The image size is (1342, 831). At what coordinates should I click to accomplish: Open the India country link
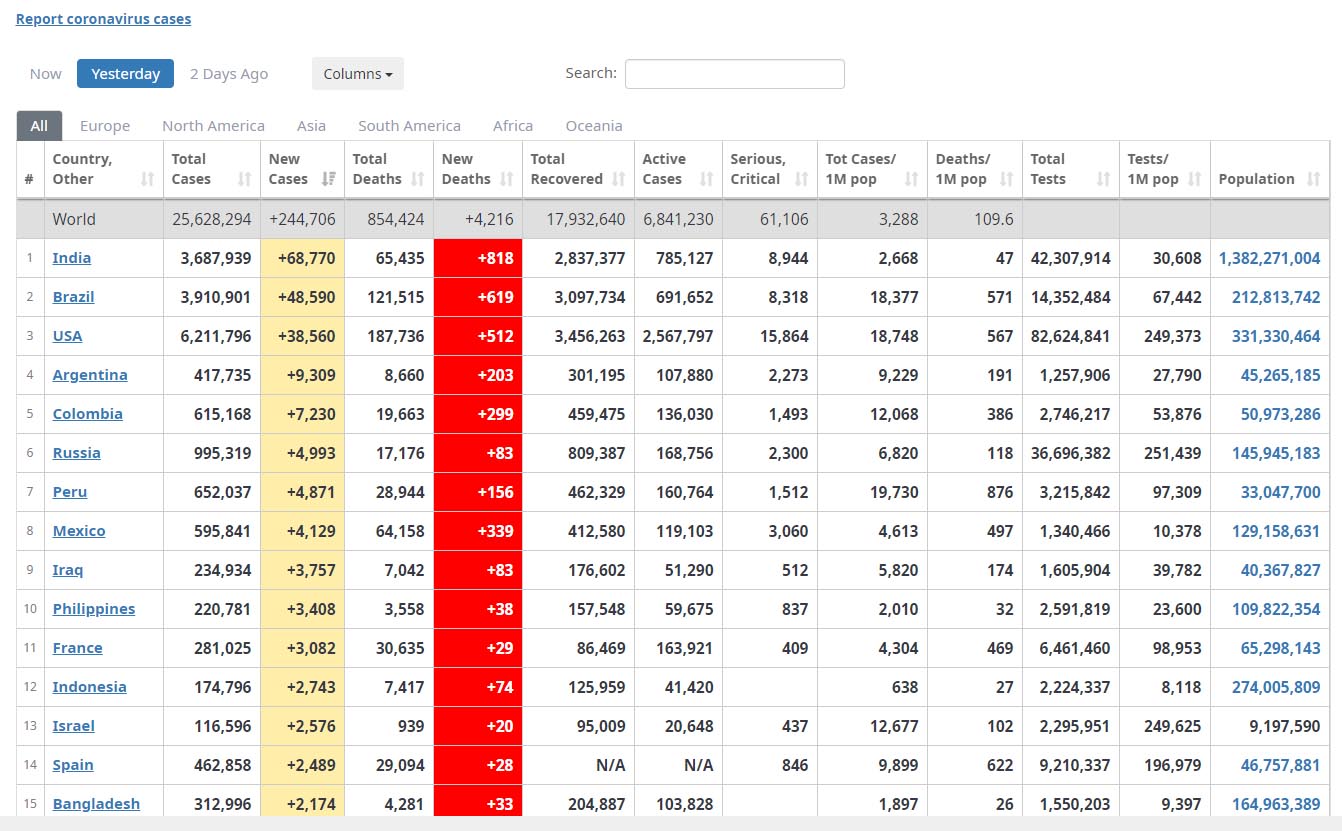tap(72, 258)
